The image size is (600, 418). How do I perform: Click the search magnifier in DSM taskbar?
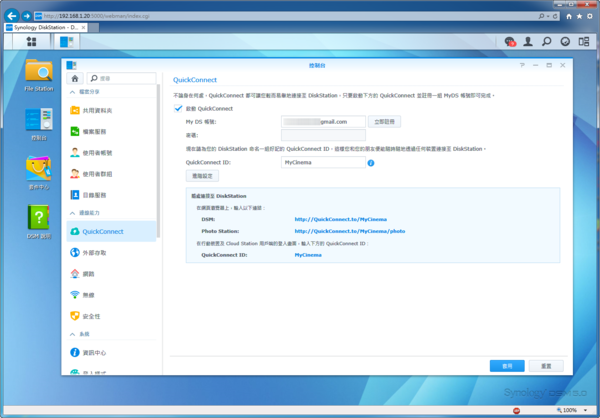tap(548, 42)
